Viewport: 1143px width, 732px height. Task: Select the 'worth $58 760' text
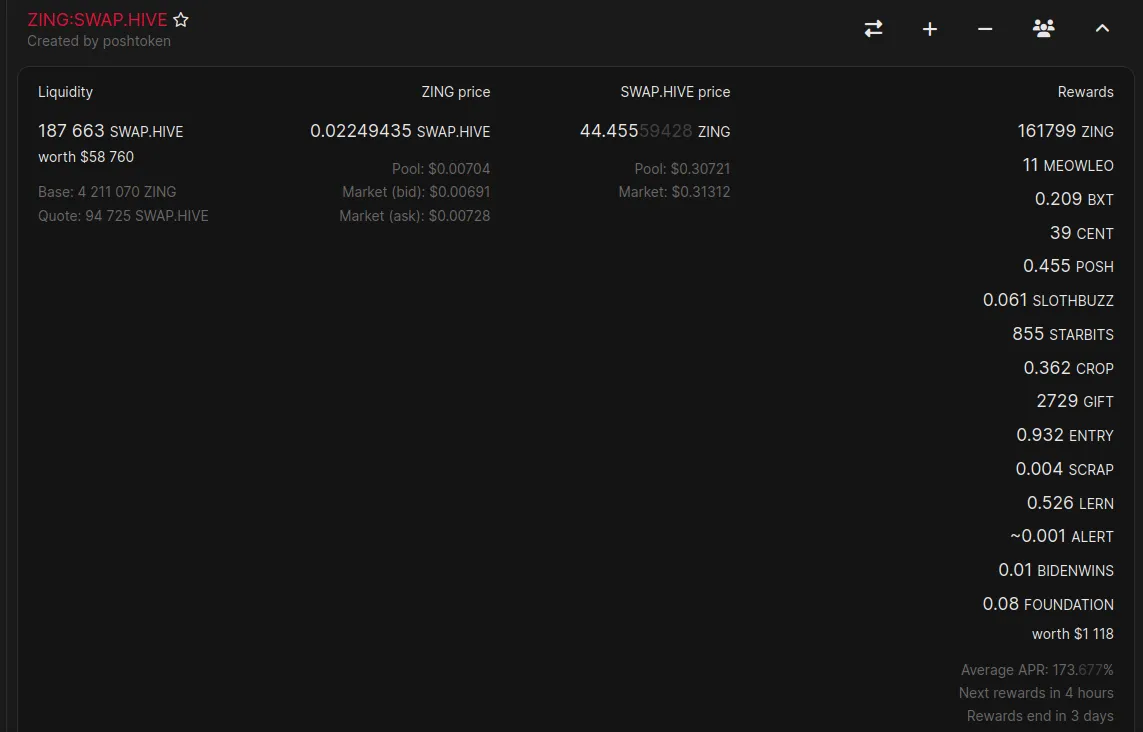tap(86, 157)
